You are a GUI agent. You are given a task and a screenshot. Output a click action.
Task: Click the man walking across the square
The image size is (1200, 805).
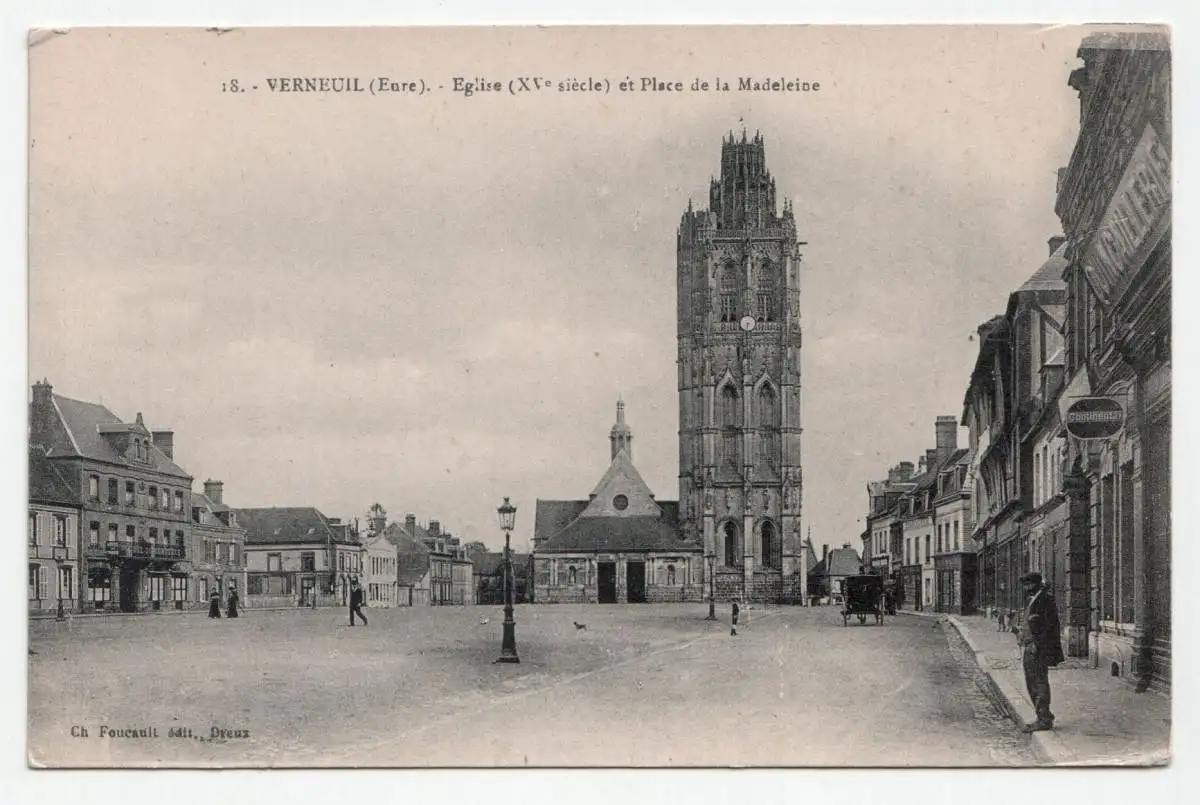tap(356, 604)
